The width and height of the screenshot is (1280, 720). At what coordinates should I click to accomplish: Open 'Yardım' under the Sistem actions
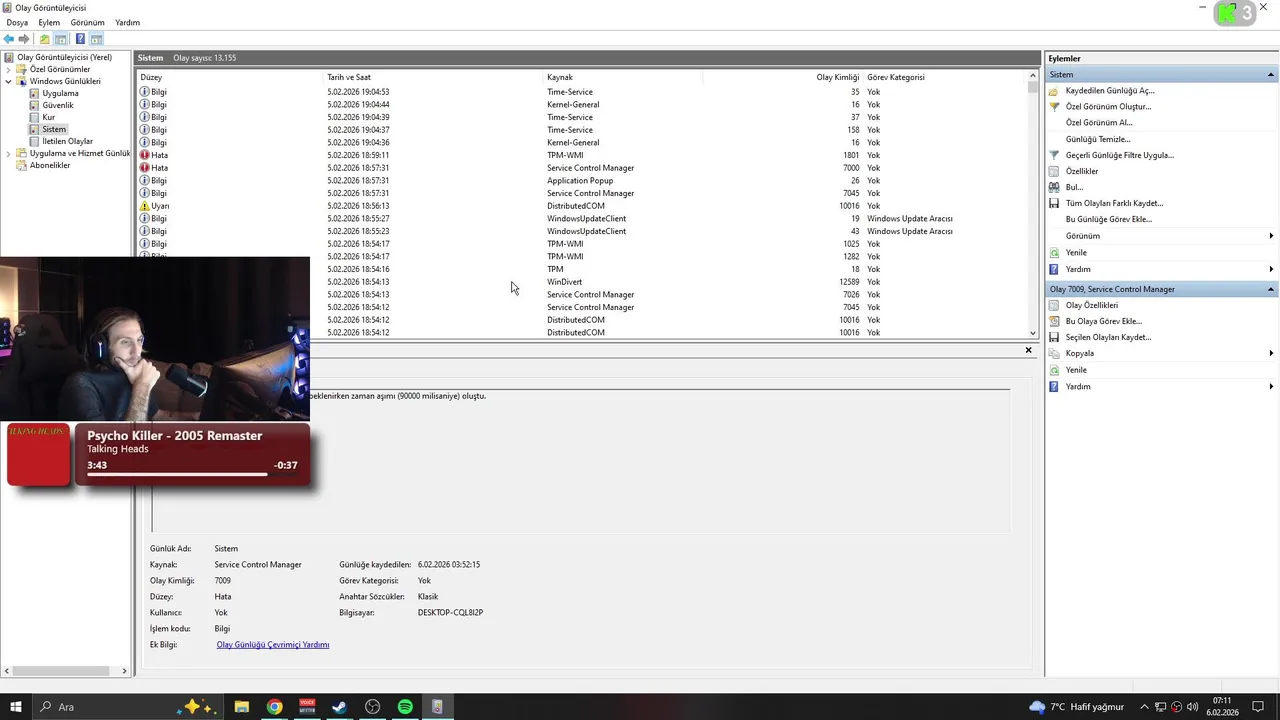[x=1078, y=269]
